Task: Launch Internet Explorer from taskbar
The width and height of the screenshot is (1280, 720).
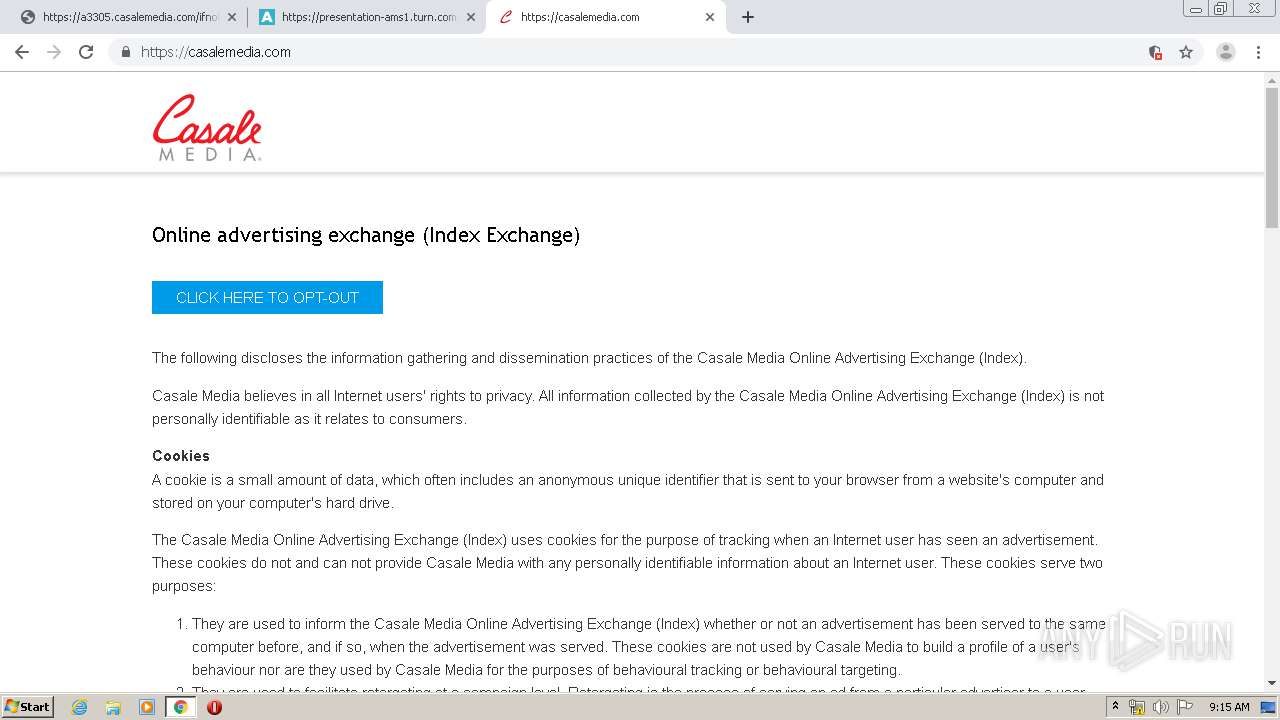Action: pos(80,707)
